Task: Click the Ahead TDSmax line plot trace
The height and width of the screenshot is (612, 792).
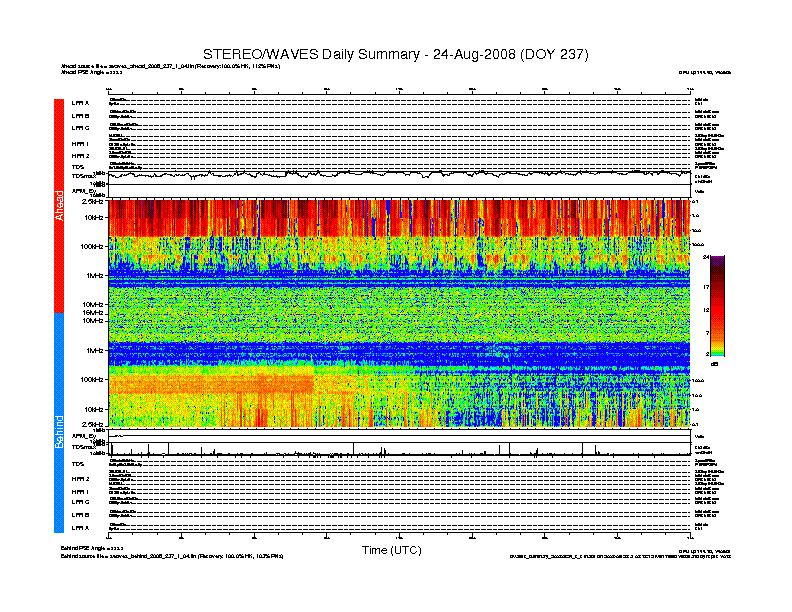Action: click(399, 175)
